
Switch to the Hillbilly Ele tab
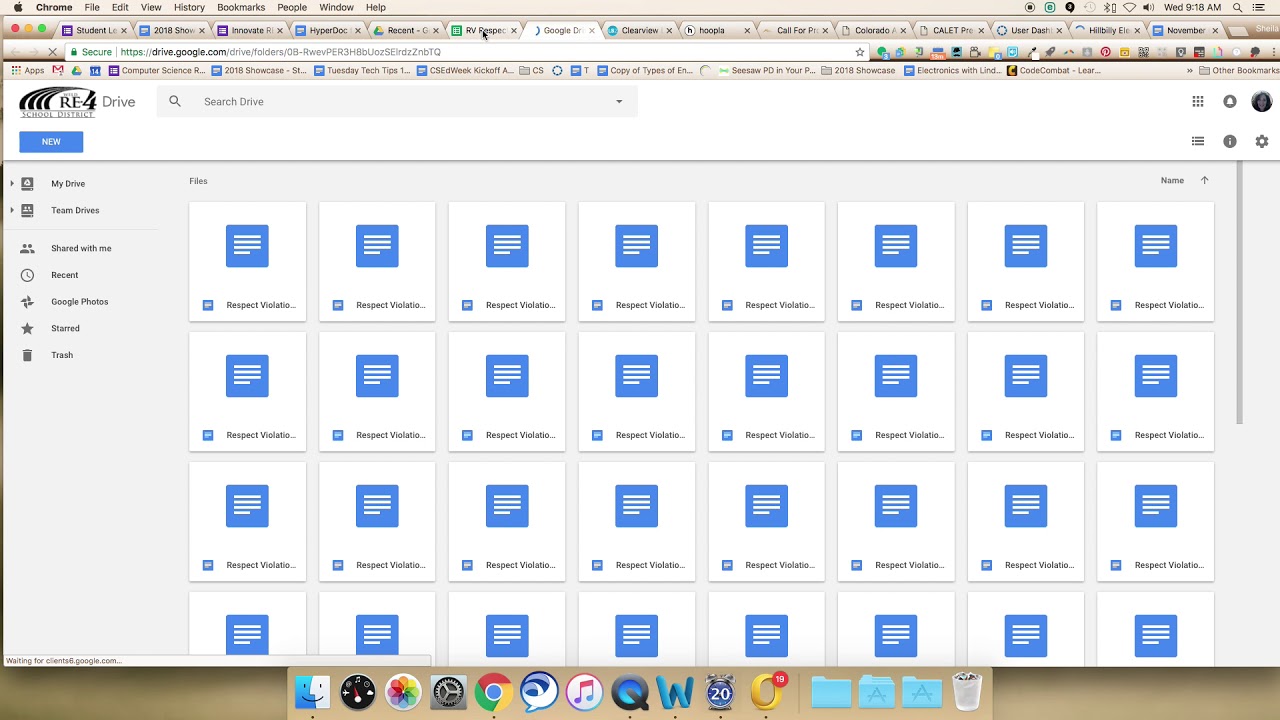[1109, 30]
